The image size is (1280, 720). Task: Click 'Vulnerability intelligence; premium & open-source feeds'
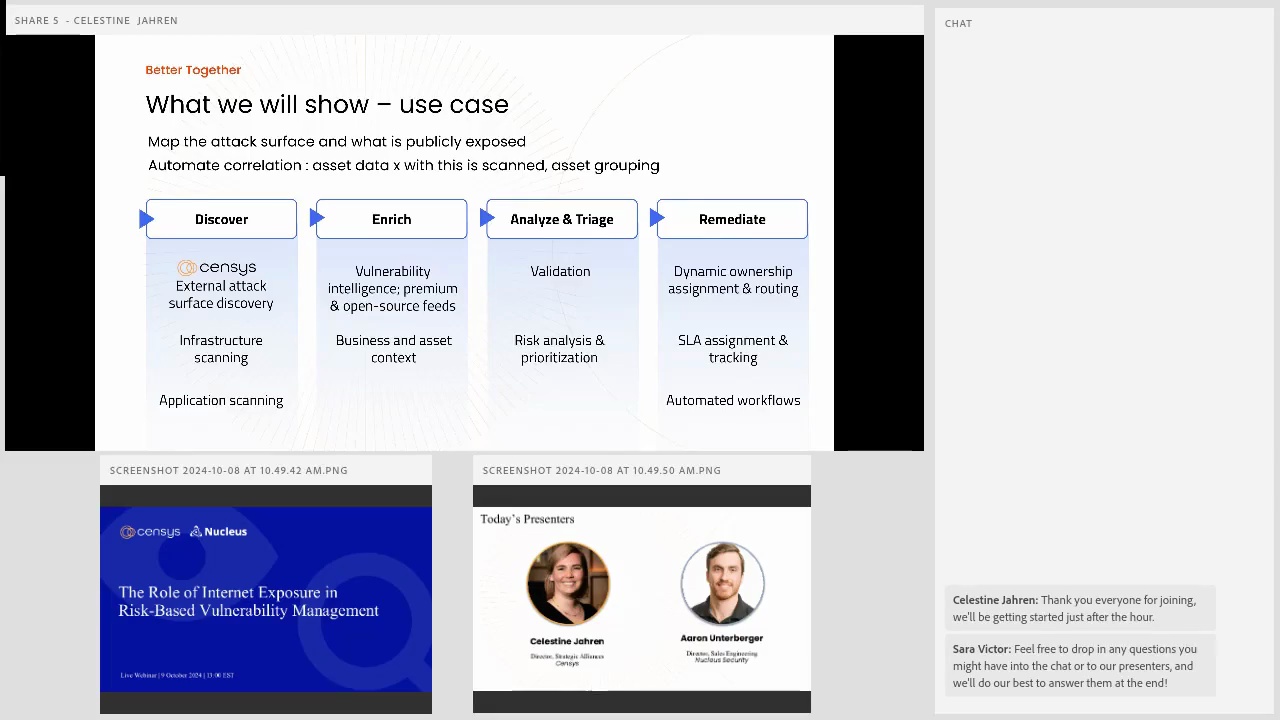coord(393,289)
